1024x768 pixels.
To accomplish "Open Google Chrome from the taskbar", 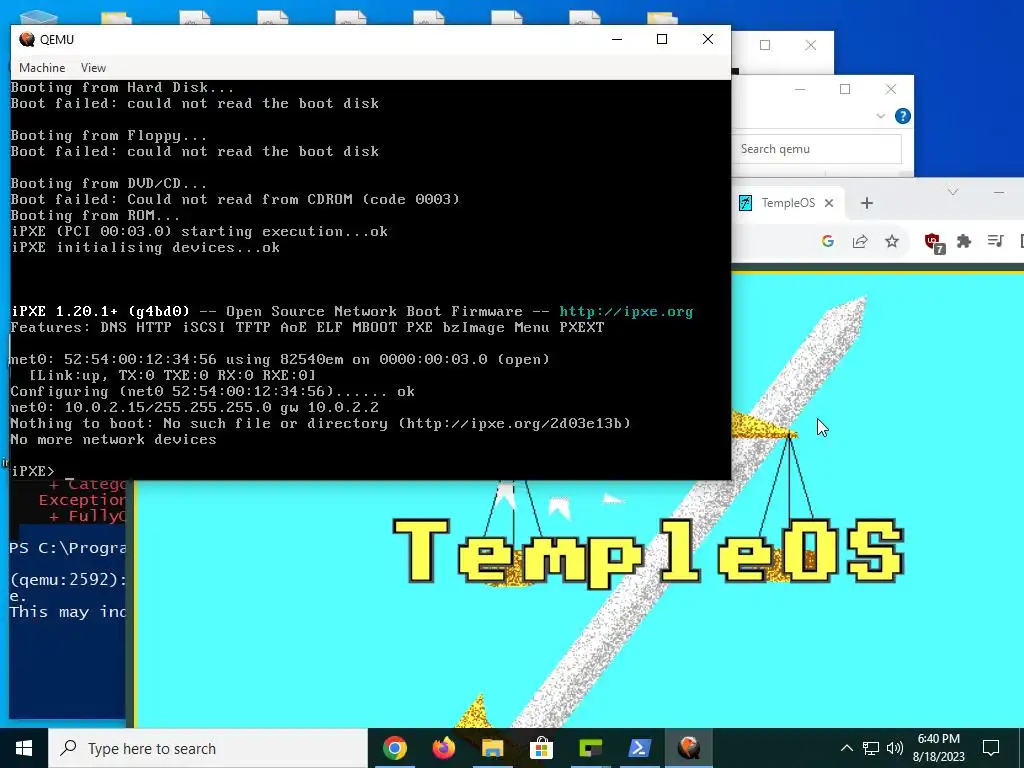I will tap(395, 748).
